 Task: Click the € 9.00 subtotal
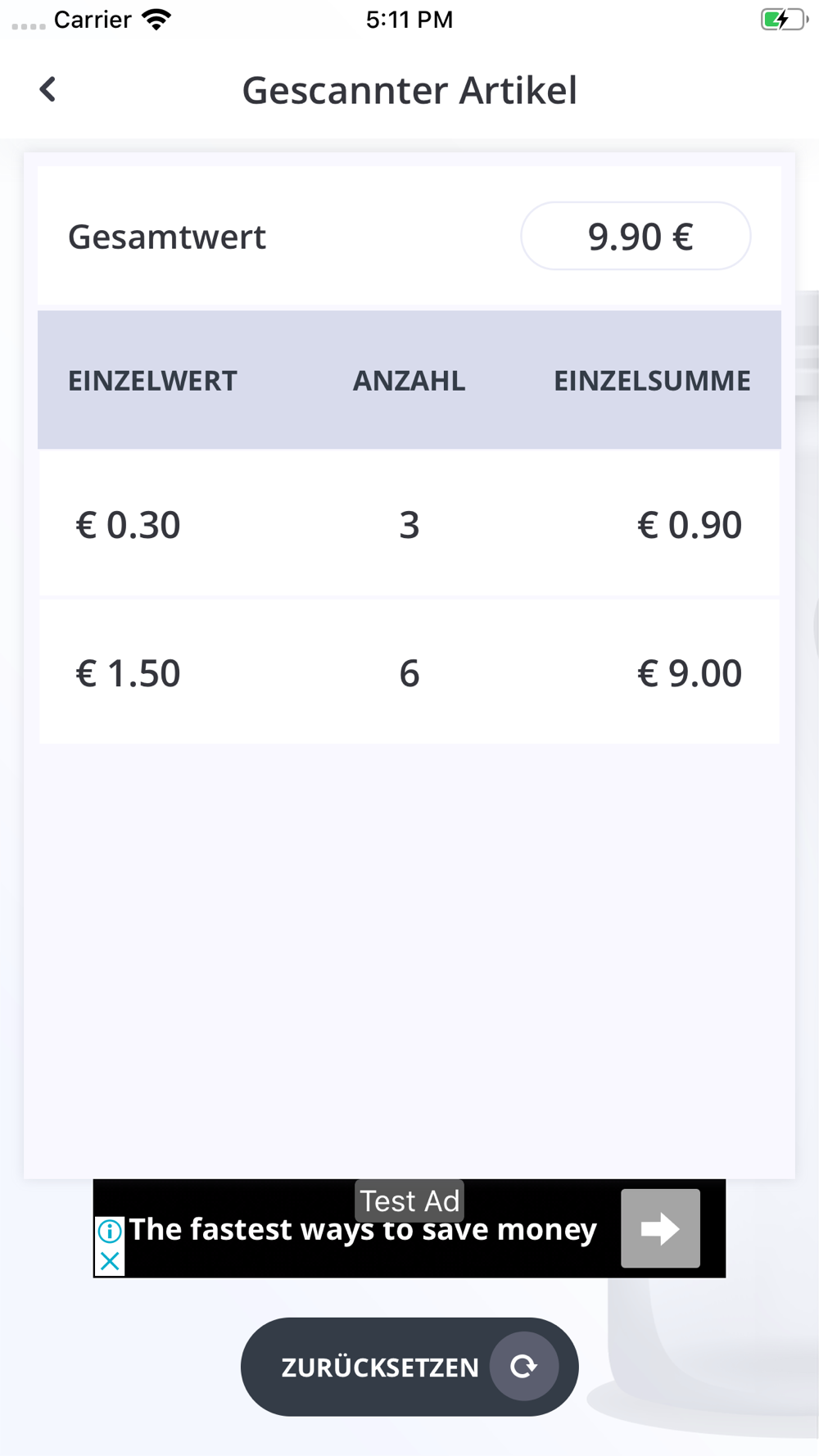coord(690,673)
